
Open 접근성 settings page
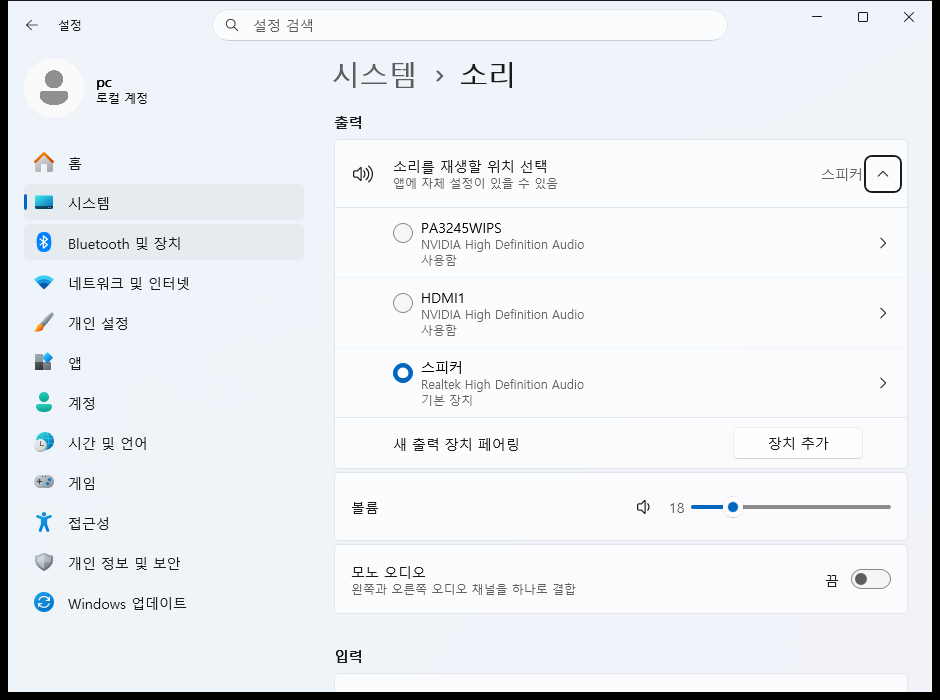[x=164, y=523]
